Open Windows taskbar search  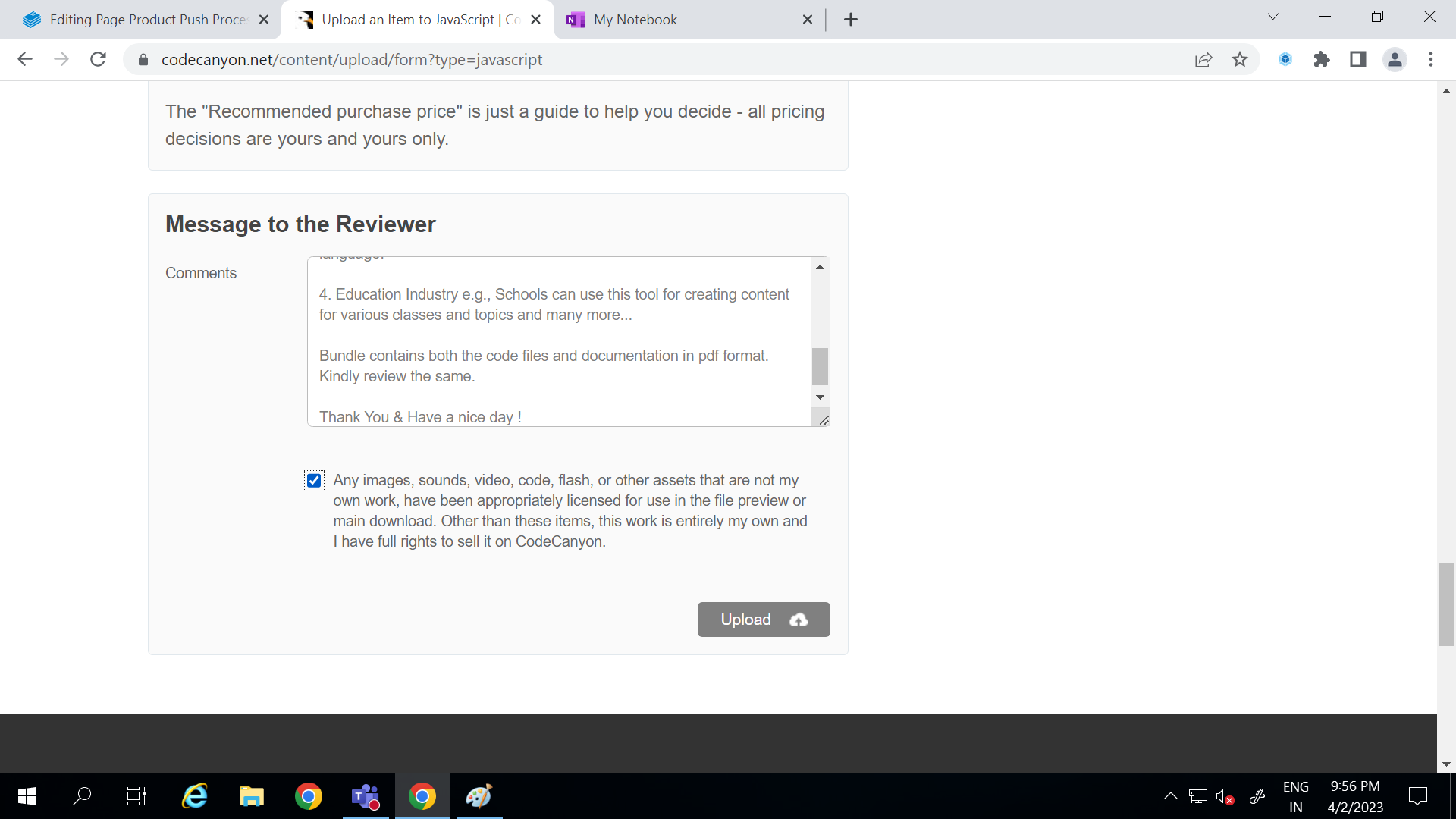point(82,796)
